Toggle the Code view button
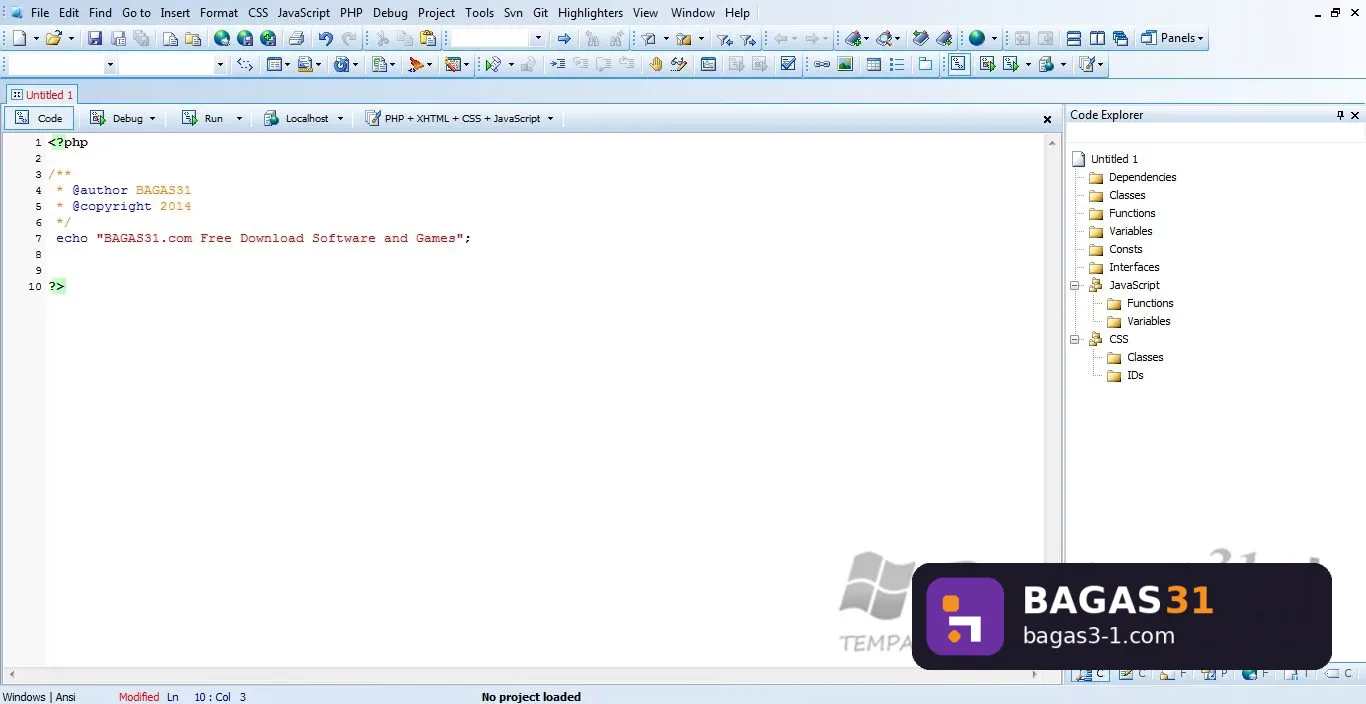Screen dimensions: 1366x704 point(39,118)
